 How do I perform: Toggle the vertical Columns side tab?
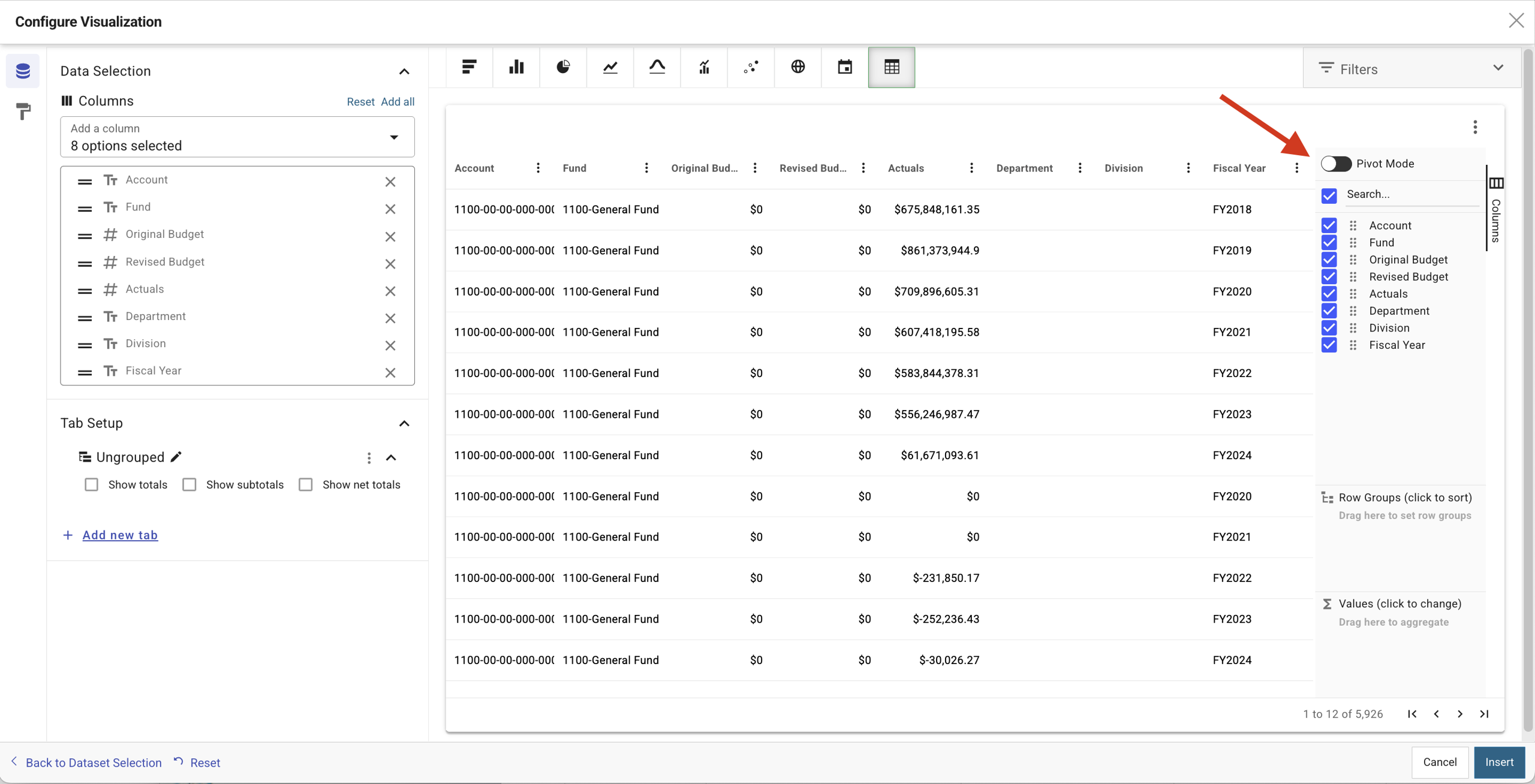click(x=1496, y=209)
